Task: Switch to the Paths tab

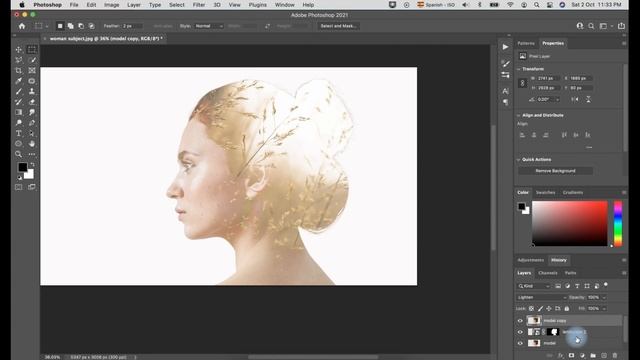Action: pos(571,273)
